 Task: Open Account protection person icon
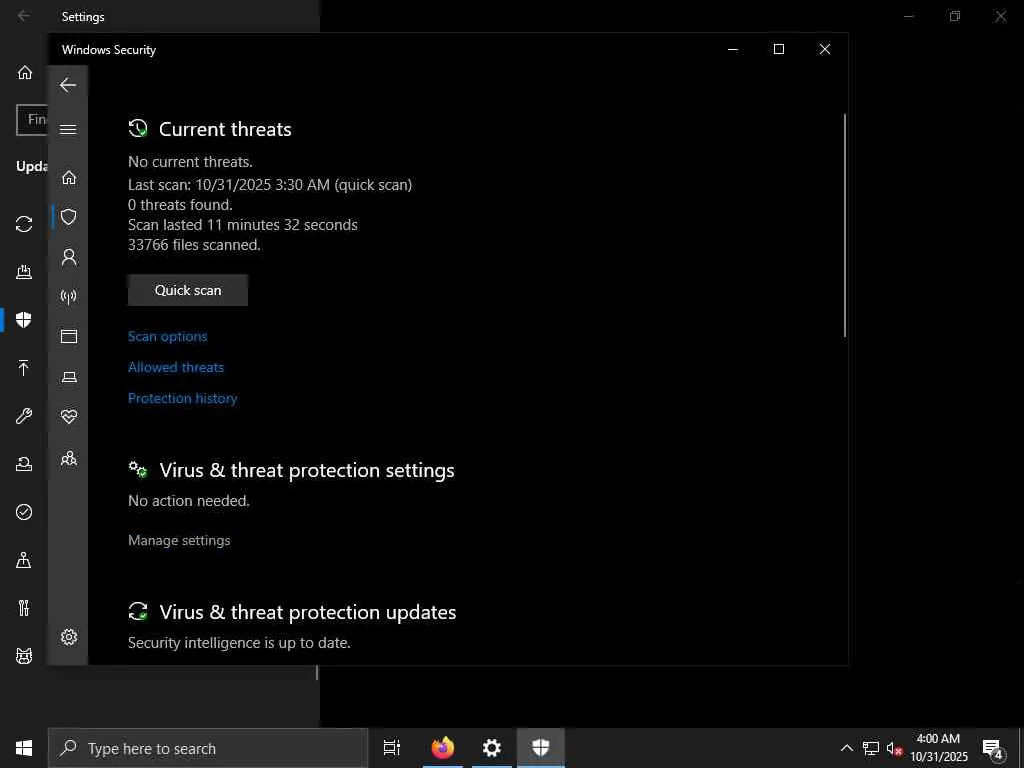pos(69,257)
